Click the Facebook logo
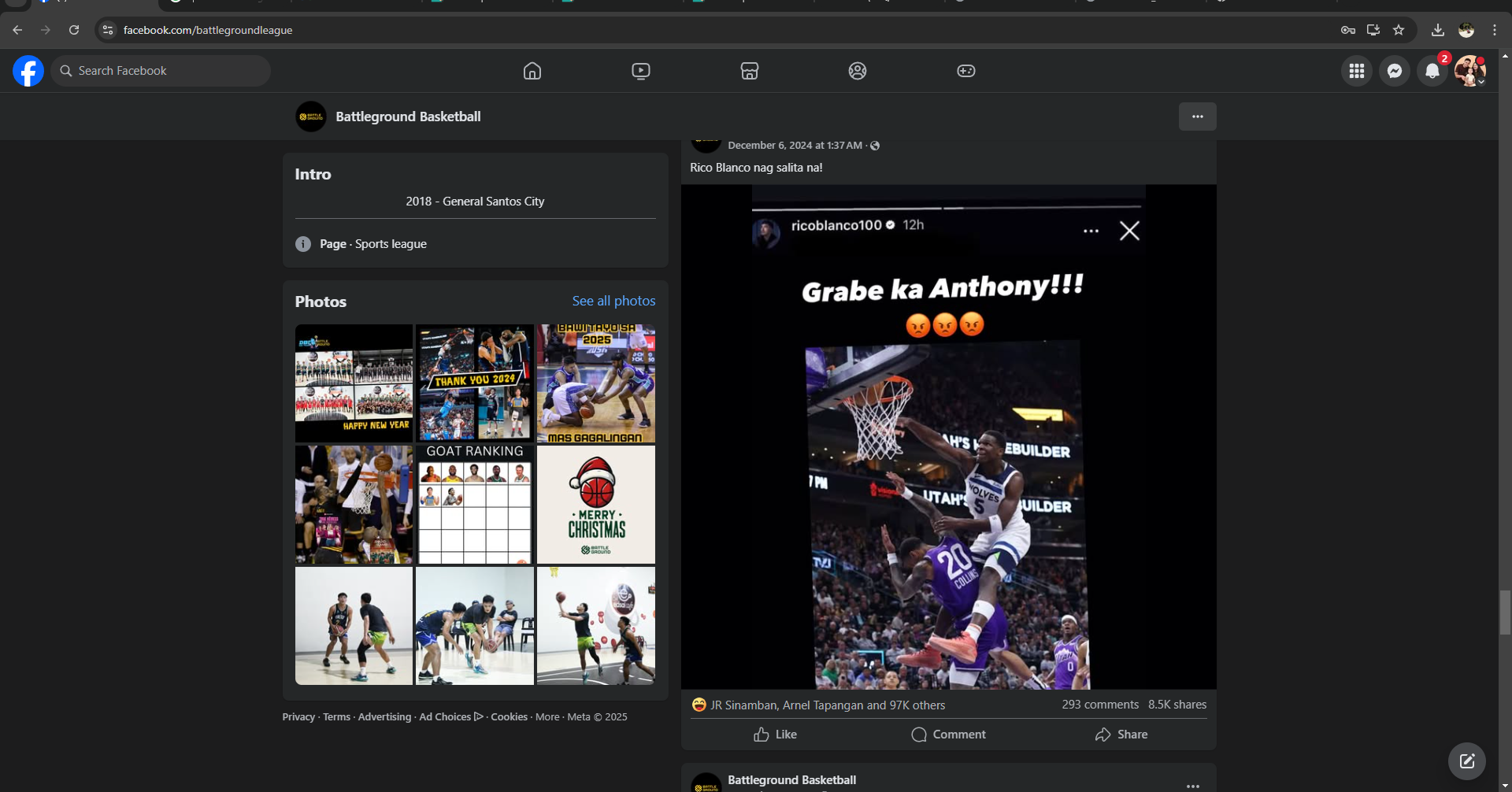Screen dimensions: 1512x792 click(x=28, y=71)
